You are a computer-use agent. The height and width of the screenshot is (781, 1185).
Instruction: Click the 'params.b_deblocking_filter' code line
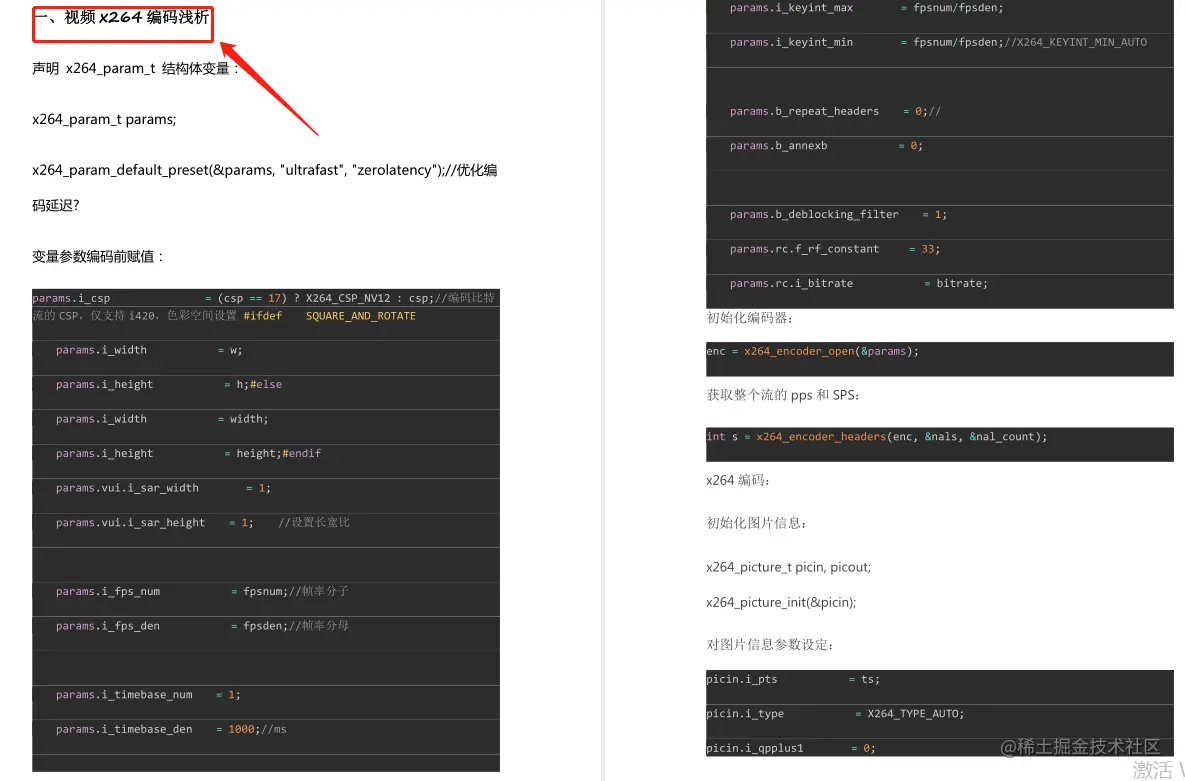point(838,215)
